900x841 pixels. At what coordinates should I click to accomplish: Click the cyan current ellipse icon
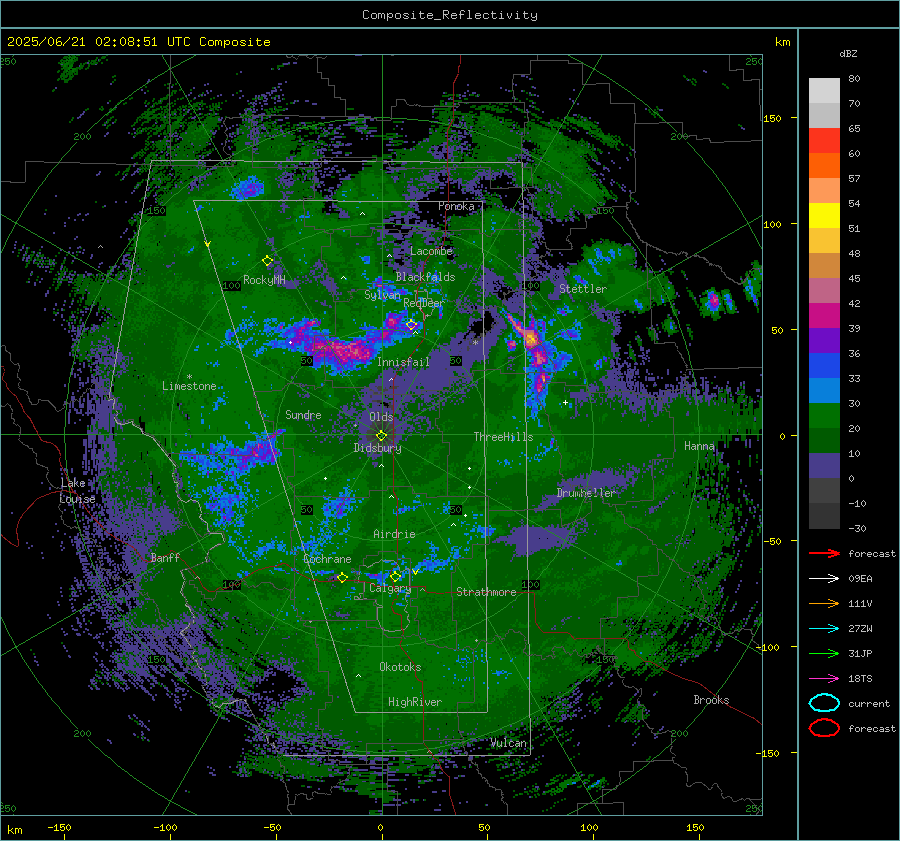coord(824,703)
